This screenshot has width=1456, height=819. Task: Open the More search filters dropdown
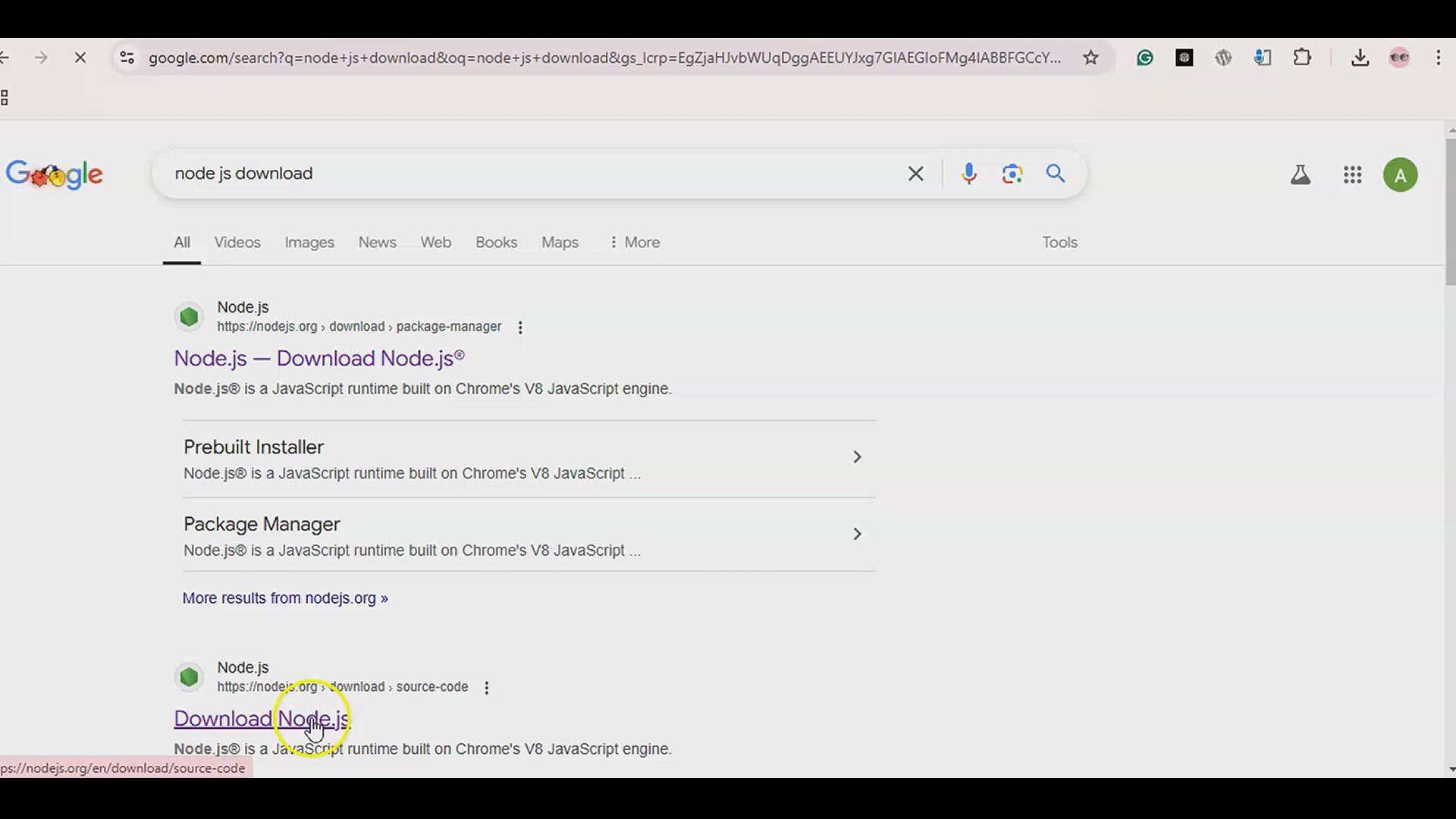pos(634,243)
